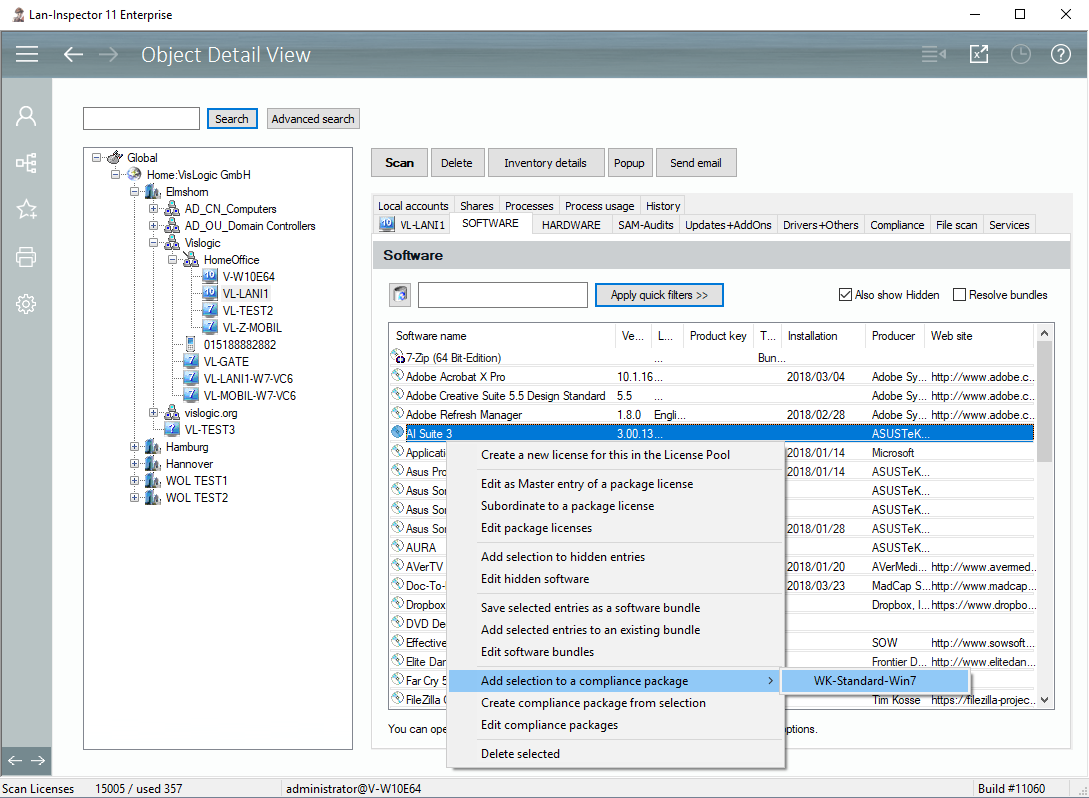Screen dimensions: 1089x798
Task: Click the printer icon in sidebar
Action: tap(26, 257)
